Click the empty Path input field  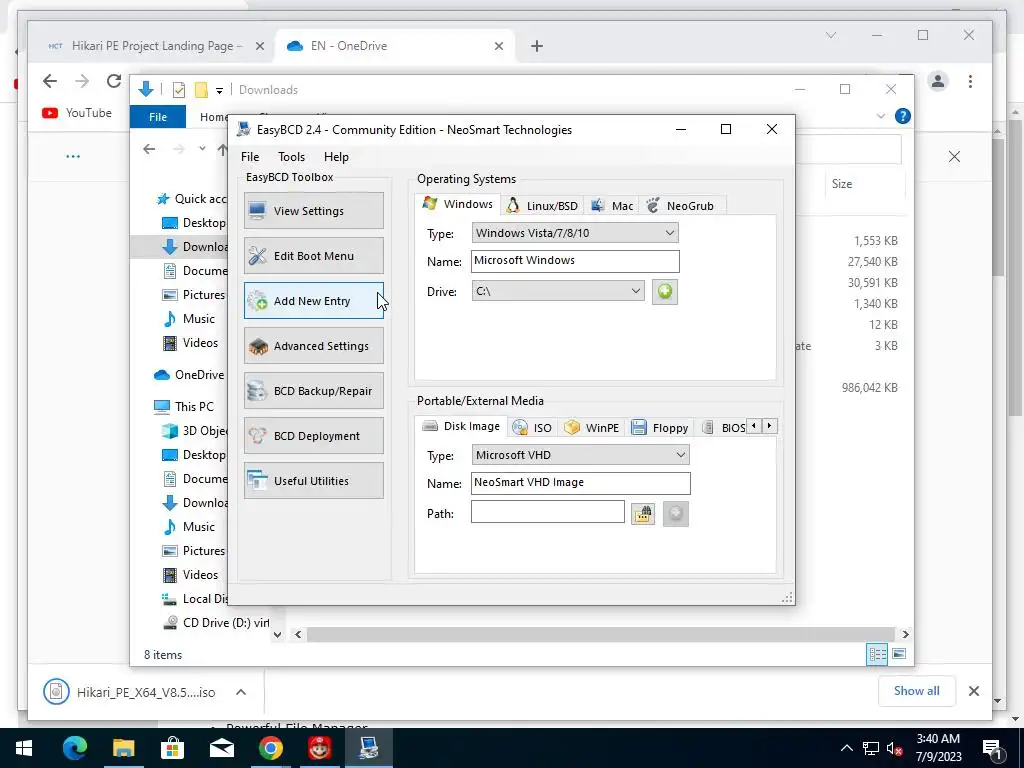(x=548, y=512)
